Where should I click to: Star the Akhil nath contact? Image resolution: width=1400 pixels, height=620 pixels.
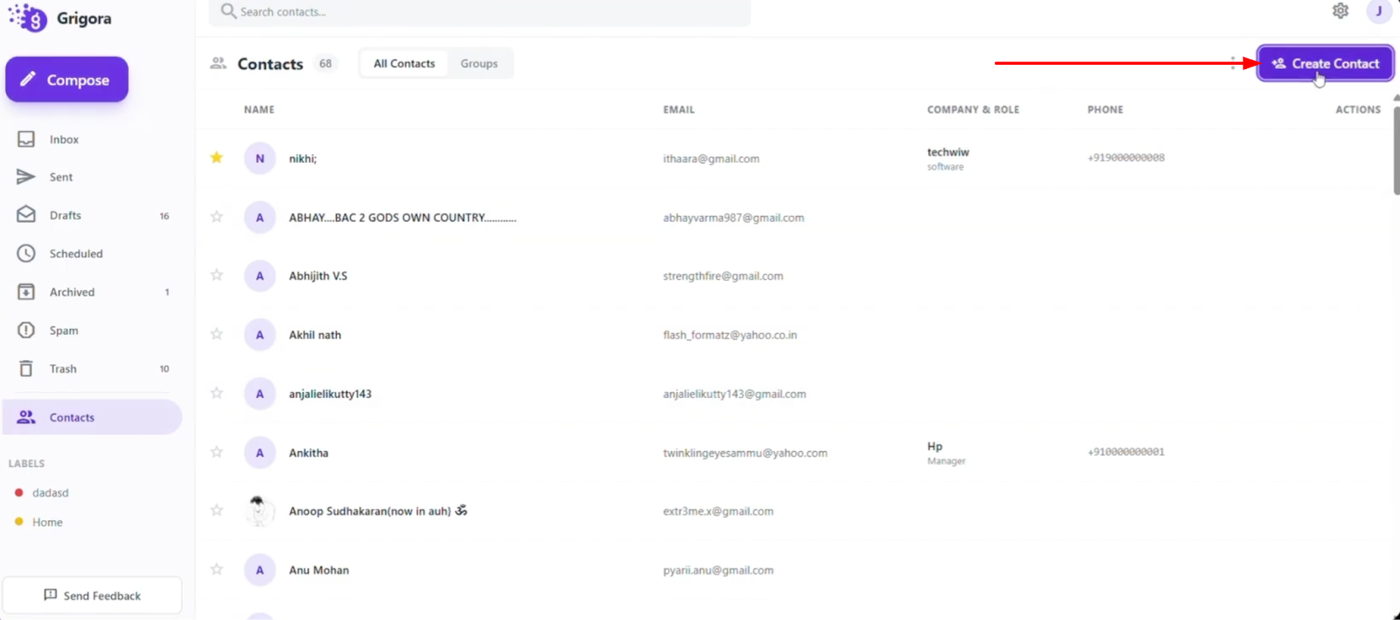coord(216,334)
